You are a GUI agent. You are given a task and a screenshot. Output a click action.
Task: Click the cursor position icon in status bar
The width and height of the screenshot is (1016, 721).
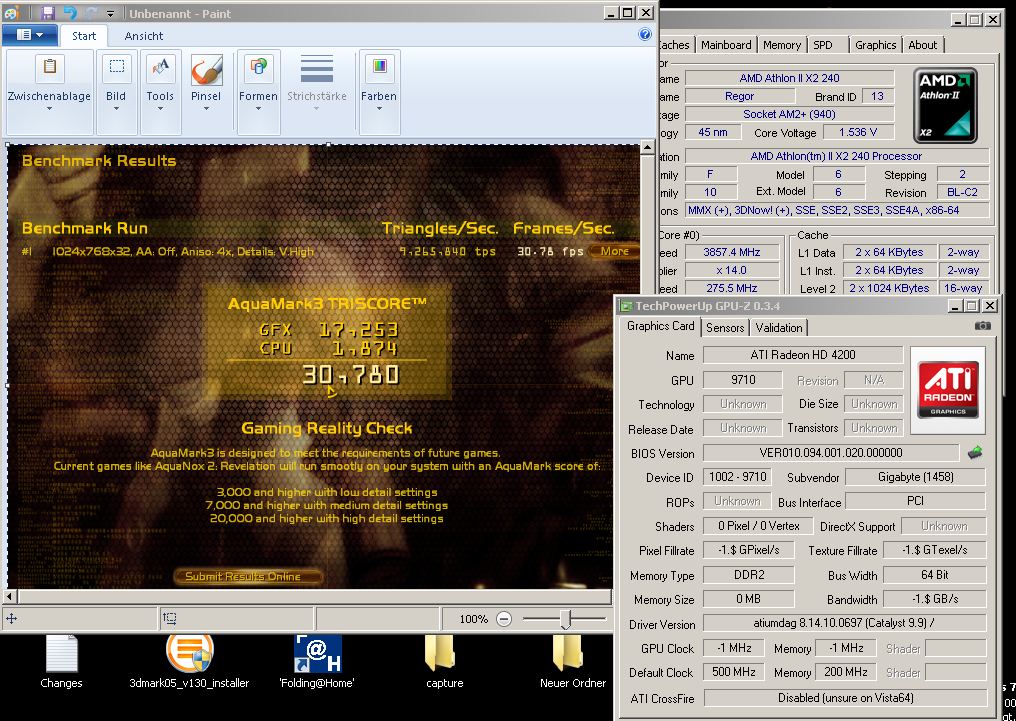point(12,619)
